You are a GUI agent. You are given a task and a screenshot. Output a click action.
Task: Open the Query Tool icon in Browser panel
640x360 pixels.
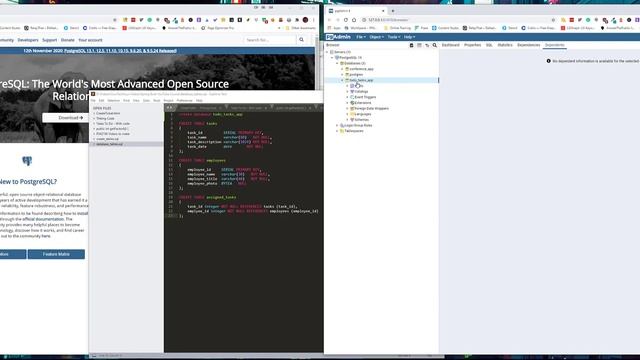point(411,45)
